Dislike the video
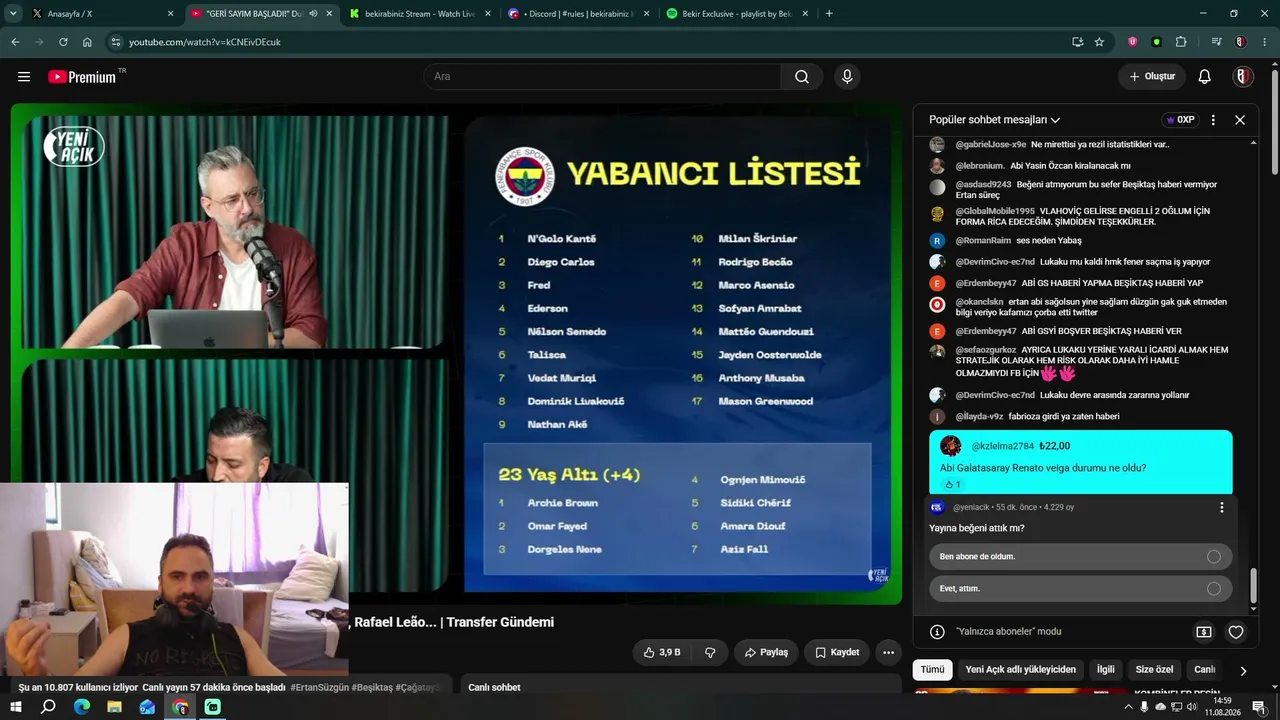This screenshot has height=720, width=1280. tap(710, 652)
